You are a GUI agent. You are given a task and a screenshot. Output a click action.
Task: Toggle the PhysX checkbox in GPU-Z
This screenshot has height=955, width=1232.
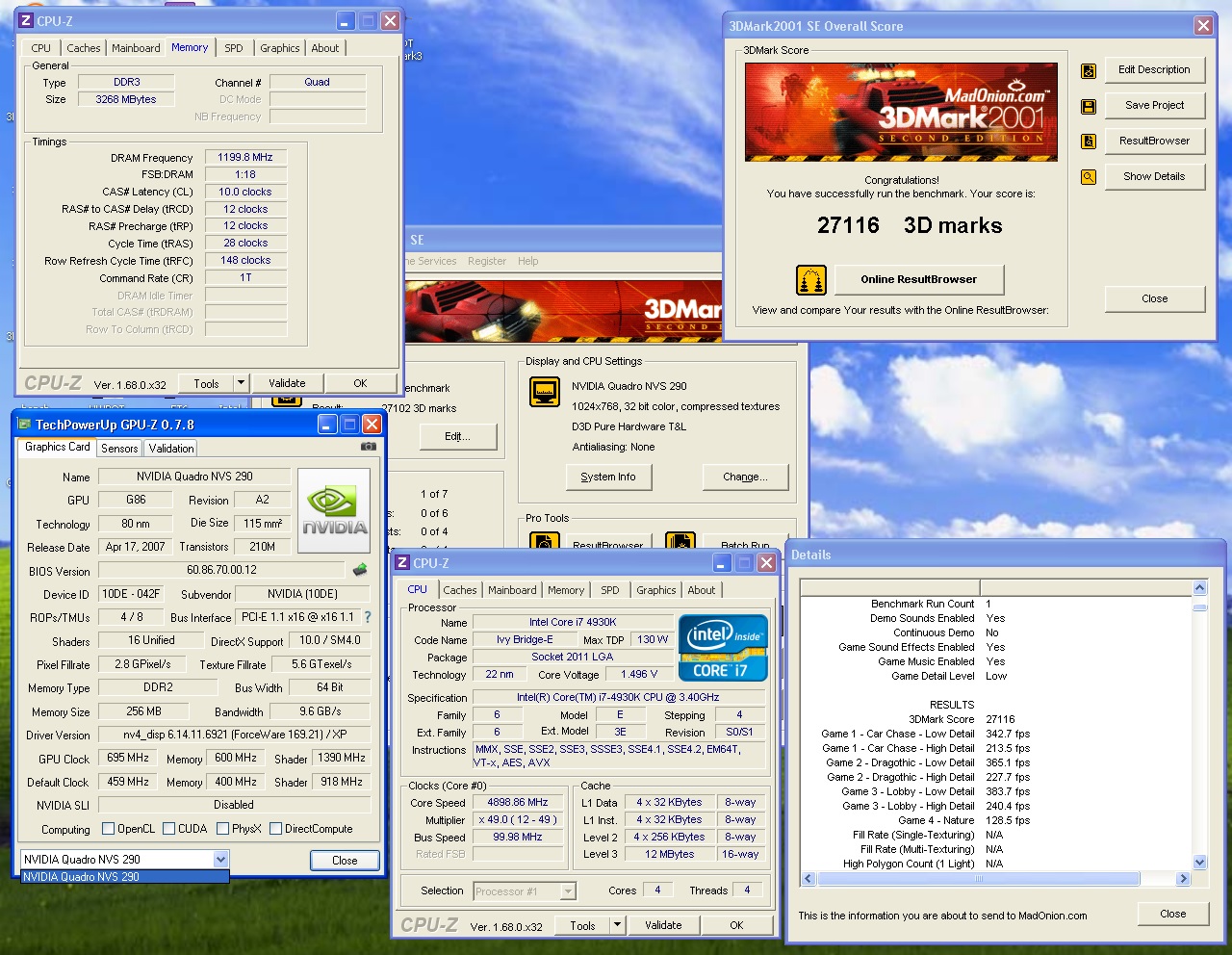point(222,829)
